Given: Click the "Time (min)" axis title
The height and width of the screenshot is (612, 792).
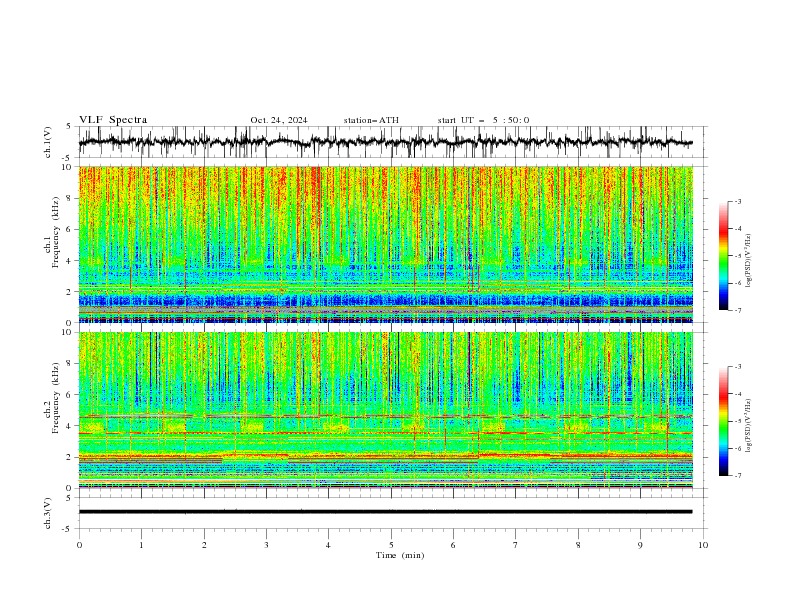Looking at the screenshot, I should coord(400,555).
